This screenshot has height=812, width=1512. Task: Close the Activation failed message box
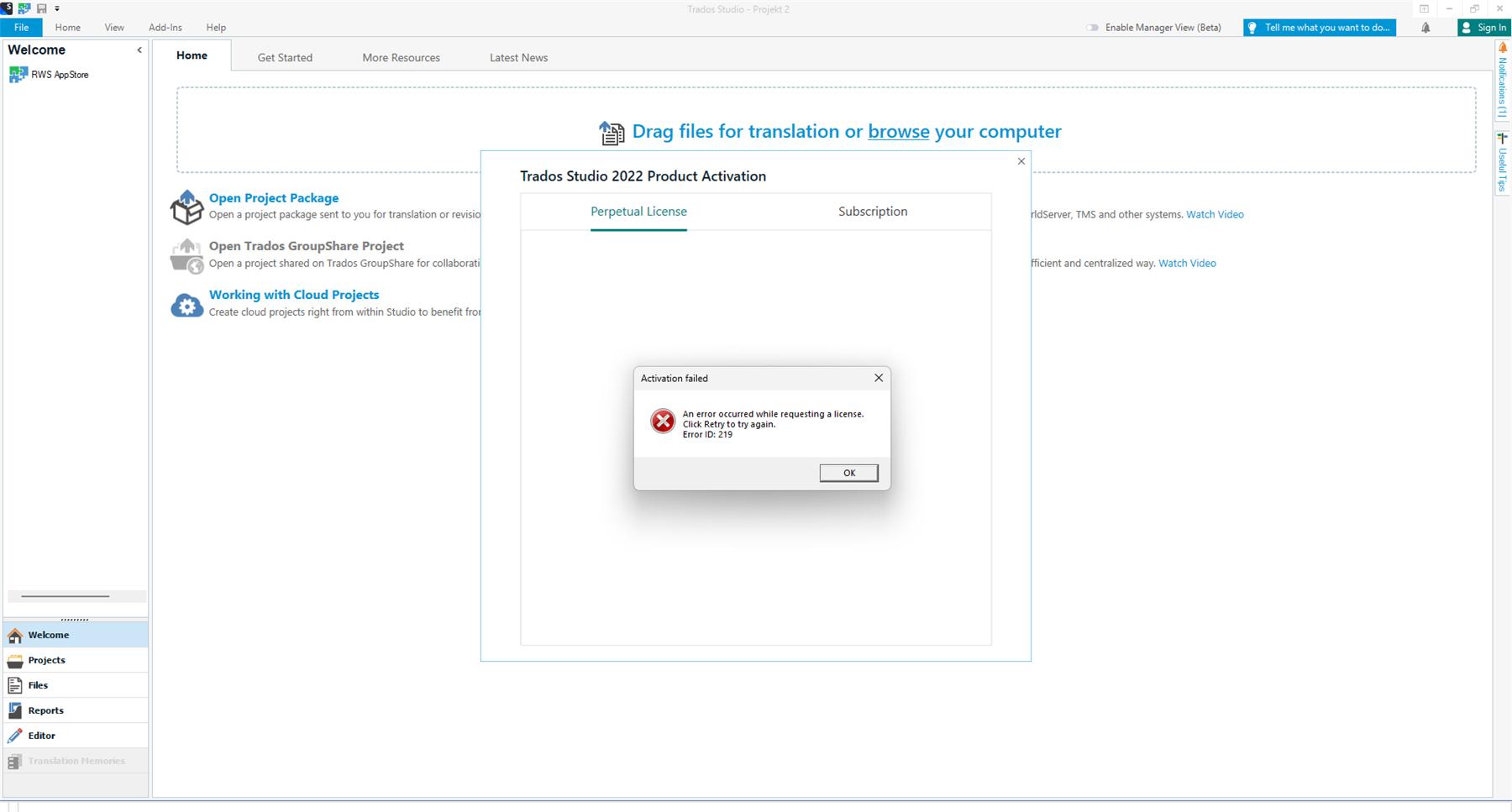pyautogui.click(x=879, y=378)
